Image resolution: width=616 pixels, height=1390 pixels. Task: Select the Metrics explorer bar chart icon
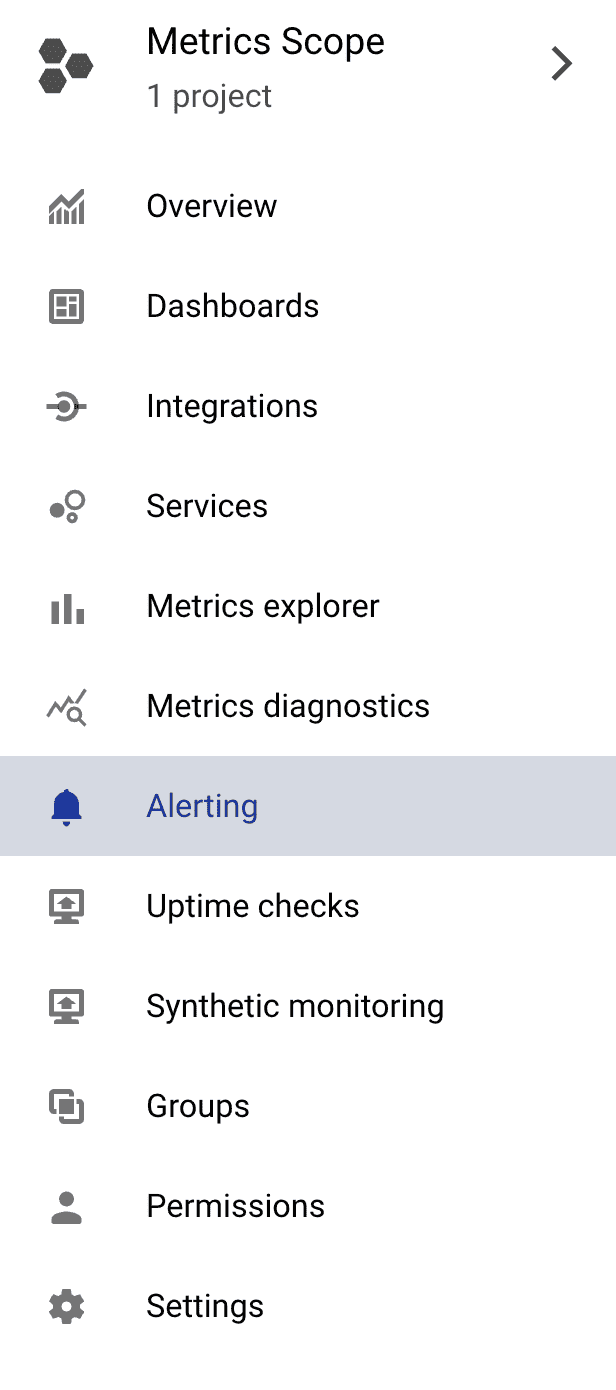click(x=65, y=606)
